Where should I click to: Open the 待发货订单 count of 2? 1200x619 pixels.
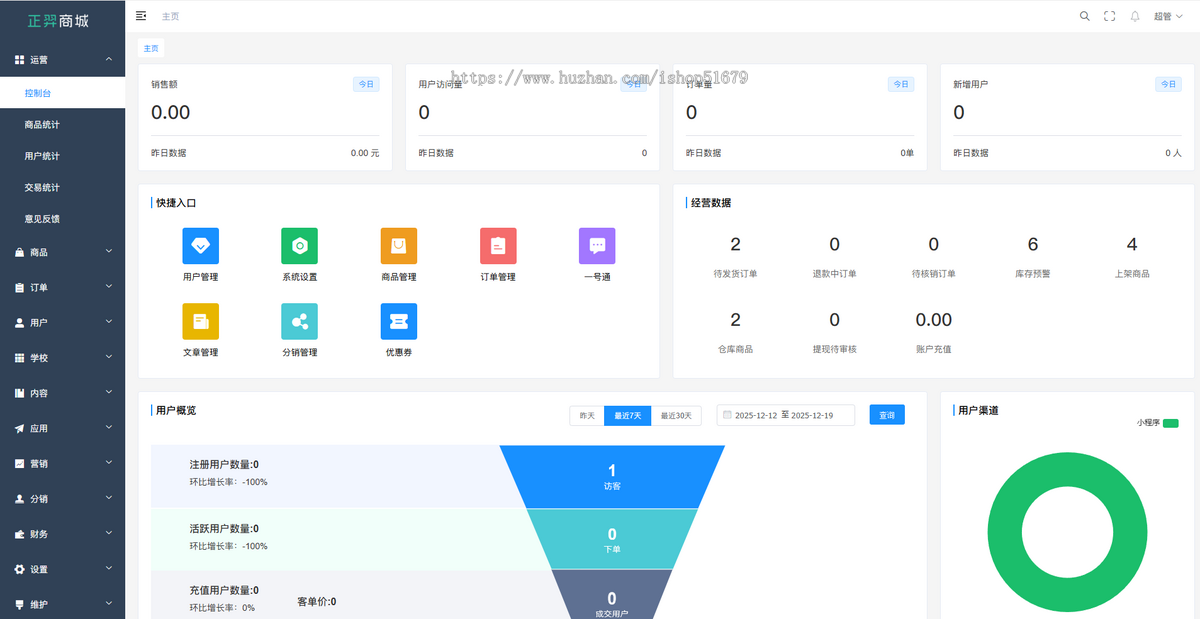coord(735,244)
